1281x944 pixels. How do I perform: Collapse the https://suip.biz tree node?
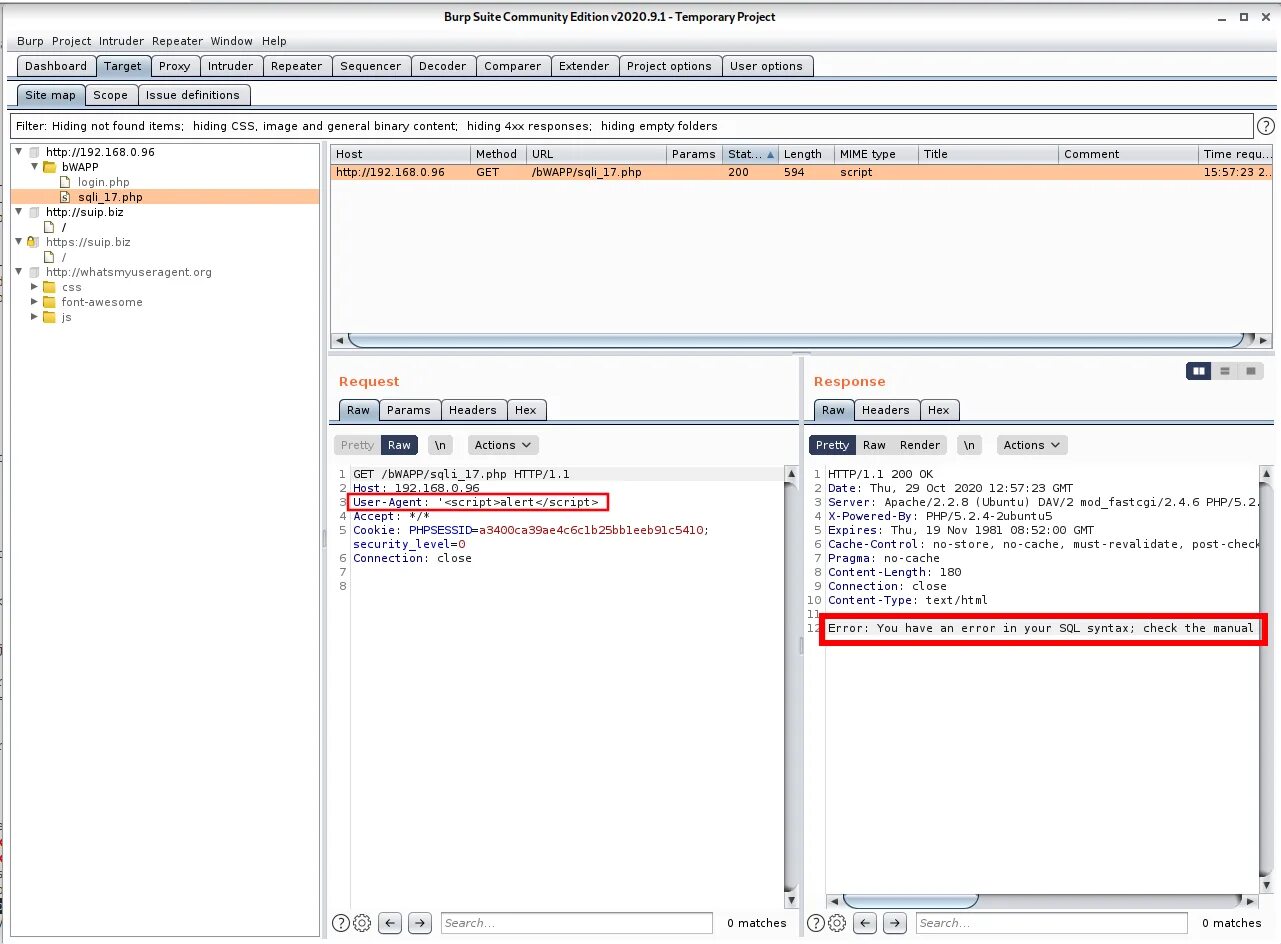19,242
